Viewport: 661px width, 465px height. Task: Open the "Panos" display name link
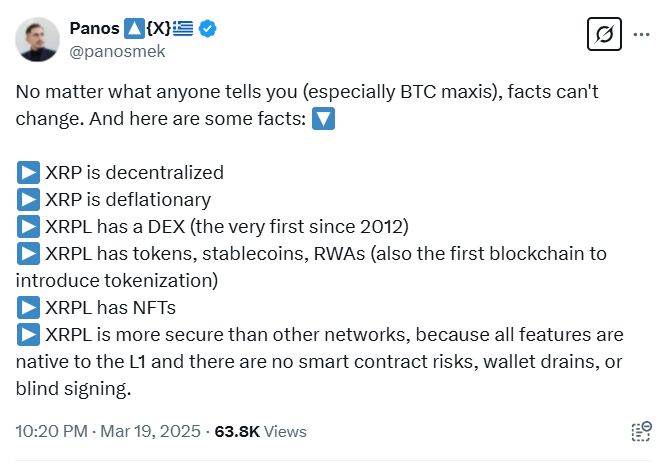[94, 28]
